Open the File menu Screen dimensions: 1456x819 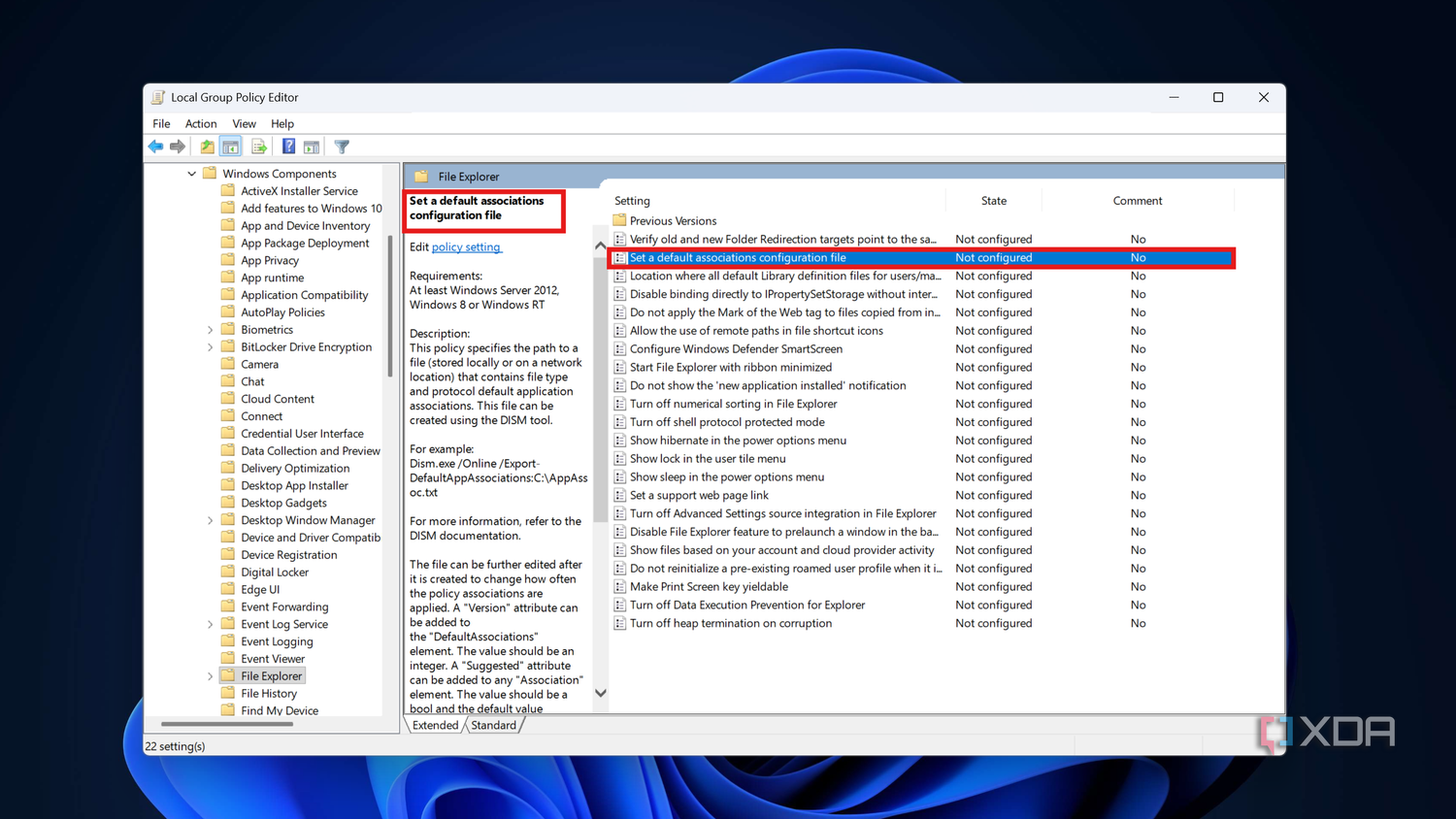coord(161,123)
